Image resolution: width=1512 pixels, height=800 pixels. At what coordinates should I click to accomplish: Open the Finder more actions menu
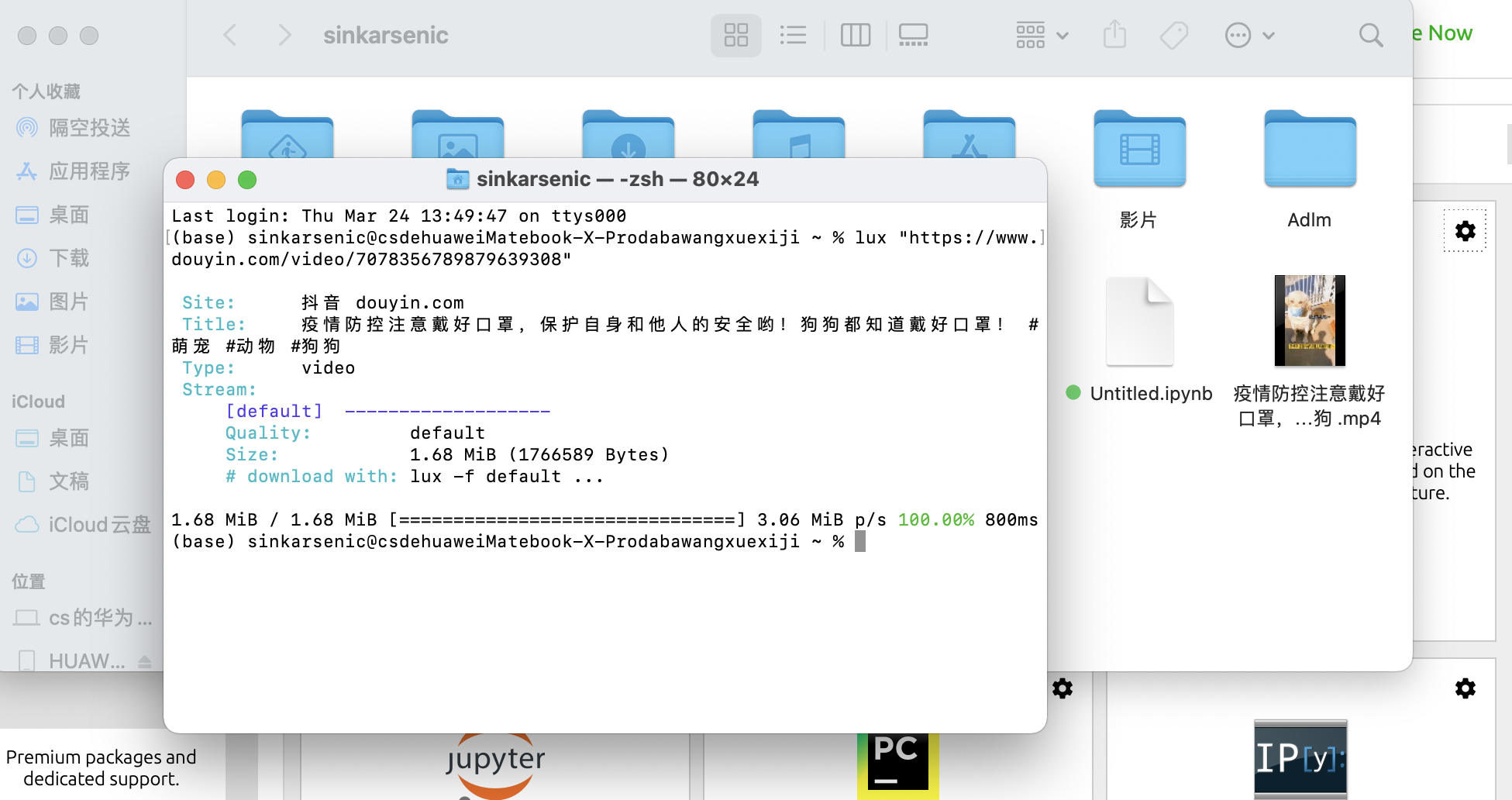tap(1249, 35)
